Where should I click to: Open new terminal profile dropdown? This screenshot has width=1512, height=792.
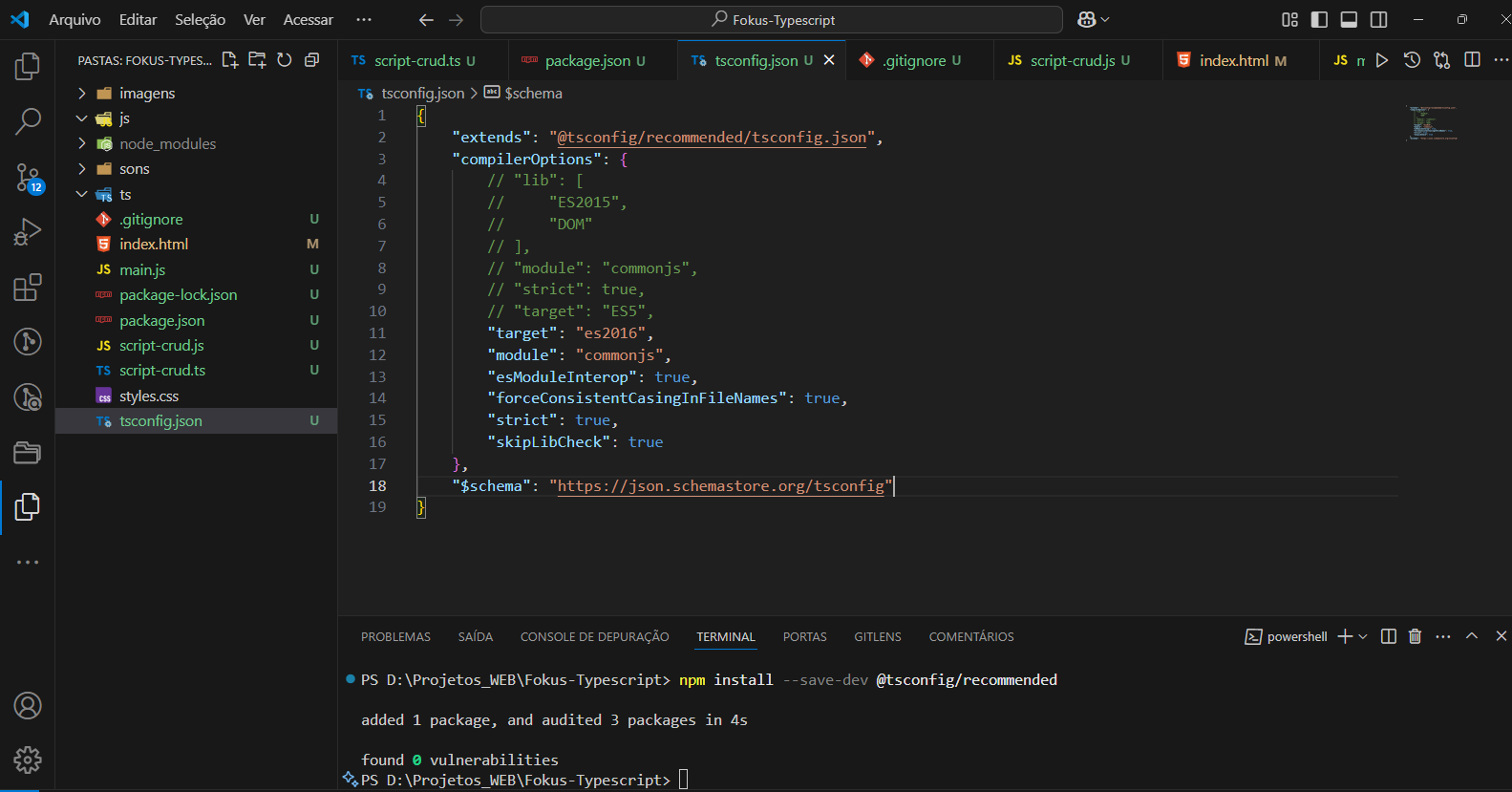tap(1363, 636)
